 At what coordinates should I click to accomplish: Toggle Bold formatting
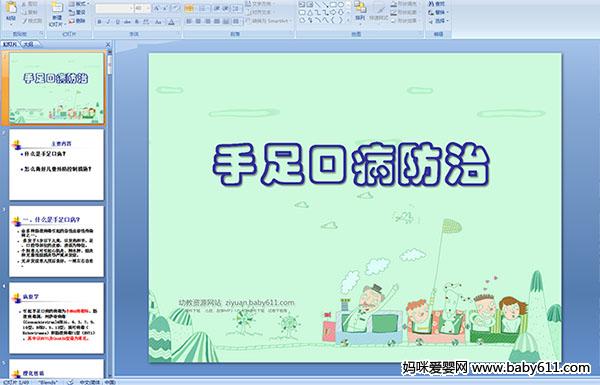pos(99,22)
